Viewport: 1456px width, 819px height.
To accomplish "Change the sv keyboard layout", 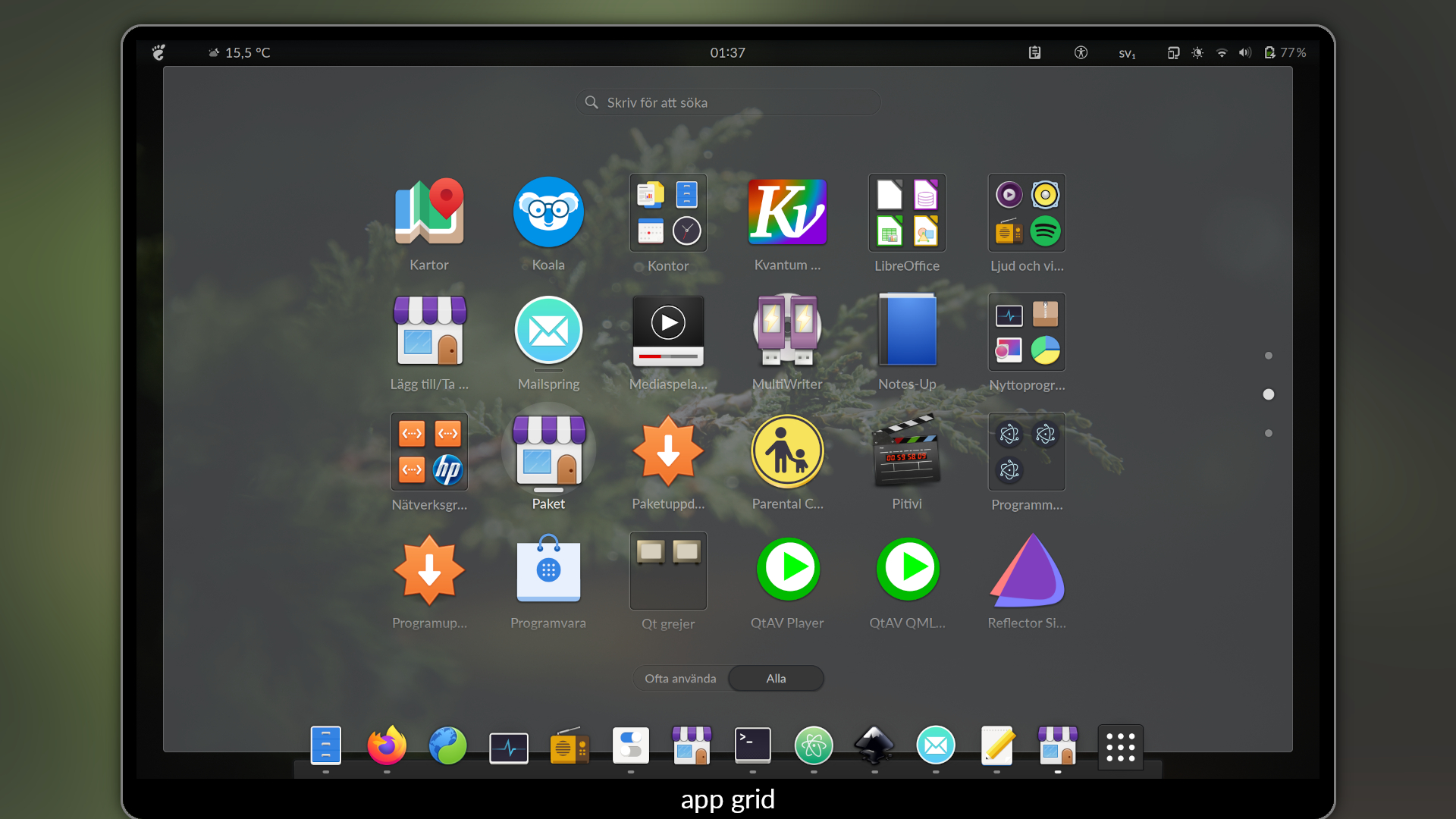I will (1128, 53).
